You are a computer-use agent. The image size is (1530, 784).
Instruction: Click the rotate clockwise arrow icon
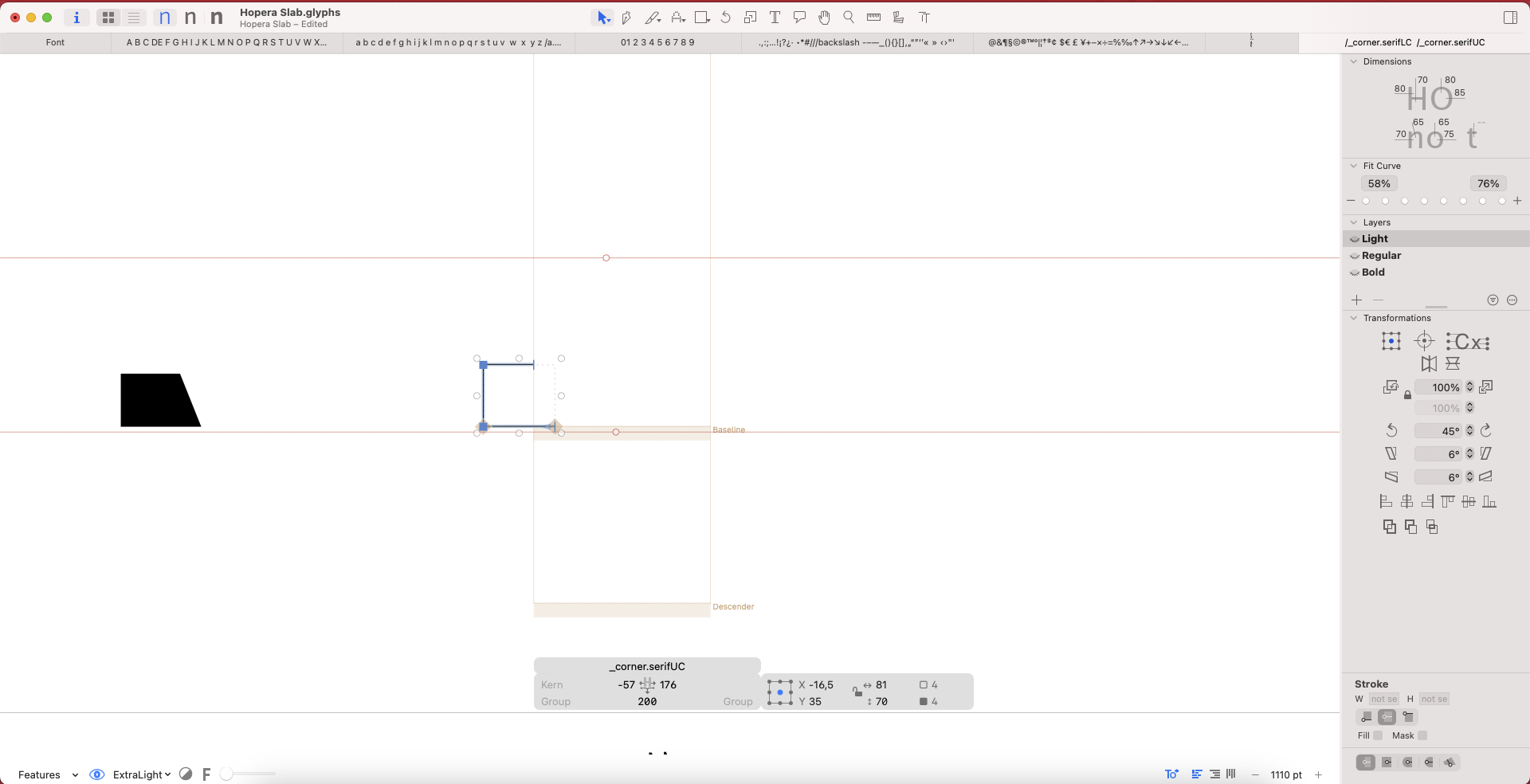pyautogui.click(x=1485, y=431)
